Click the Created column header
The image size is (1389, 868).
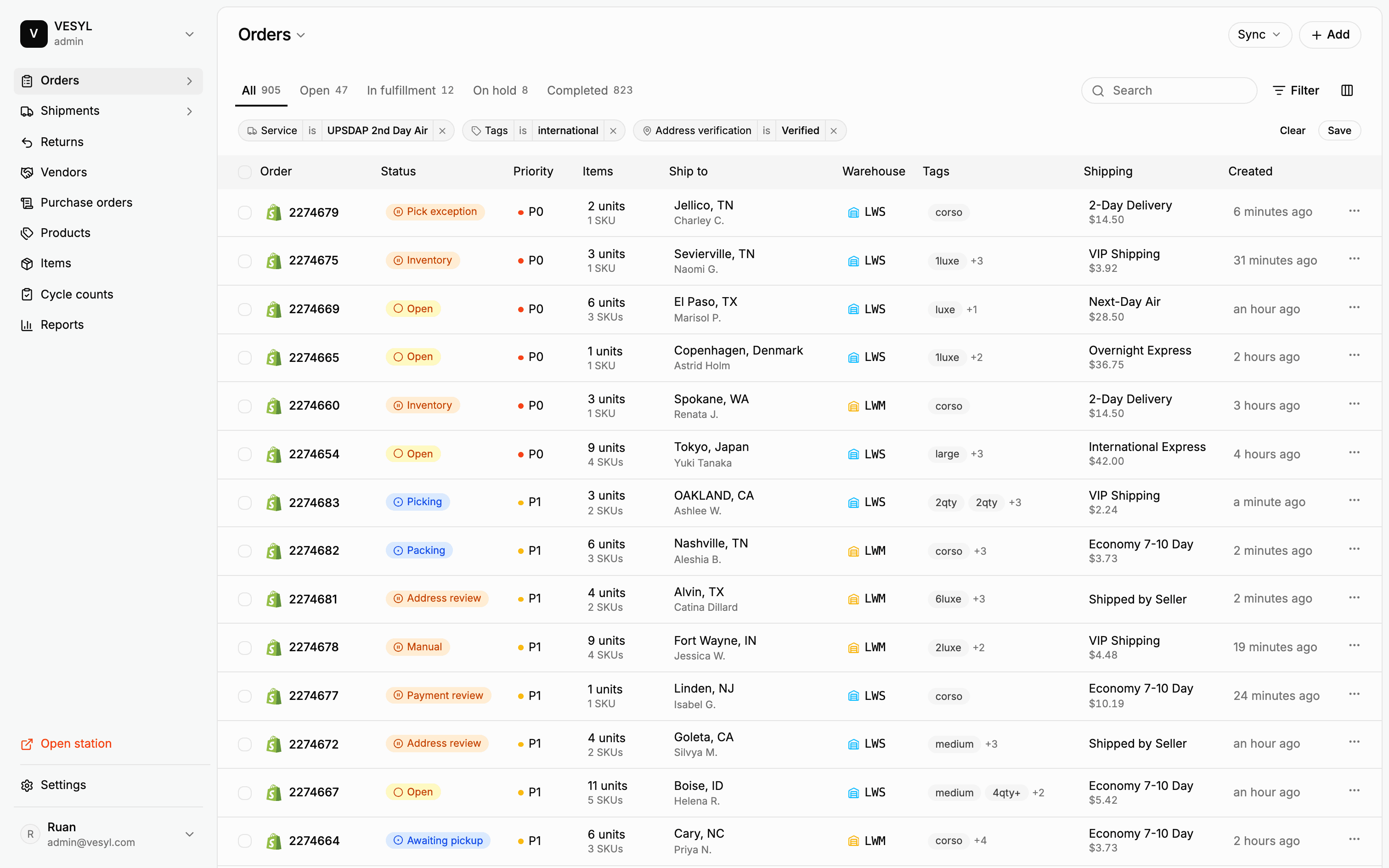pyautogui.click(x=1250, y=172)
